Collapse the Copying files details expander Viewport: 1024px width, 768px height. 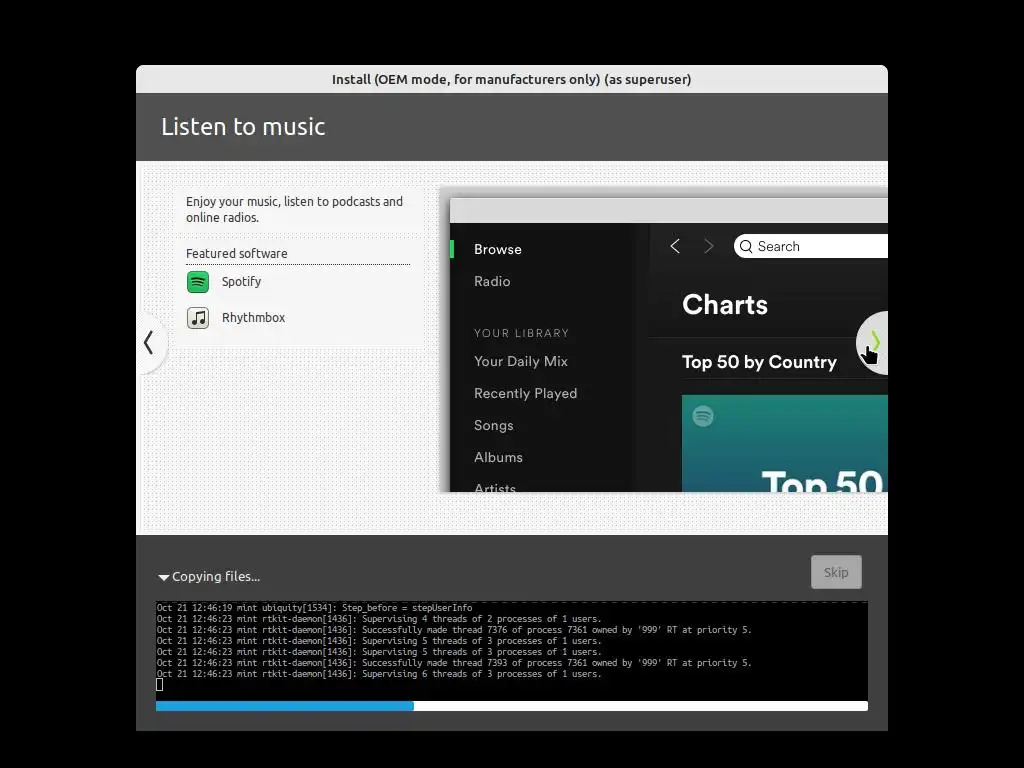click(x=164, y=577)
